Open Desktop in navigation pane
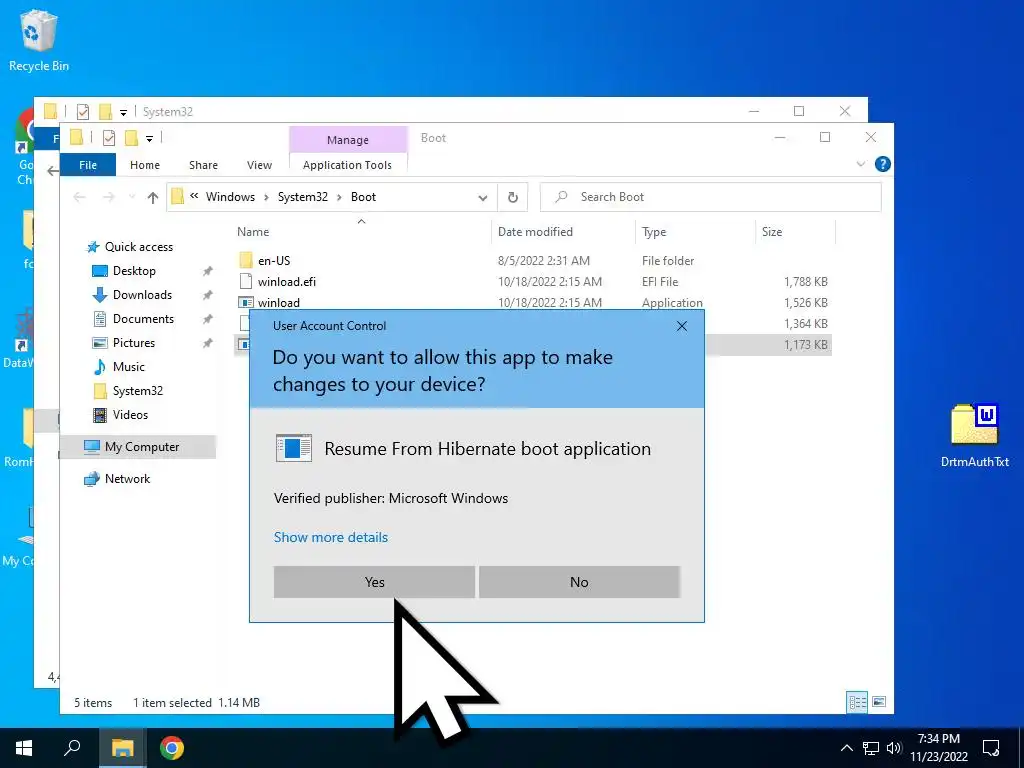Screen dimensions: 1024x768 tap(134, 271)
